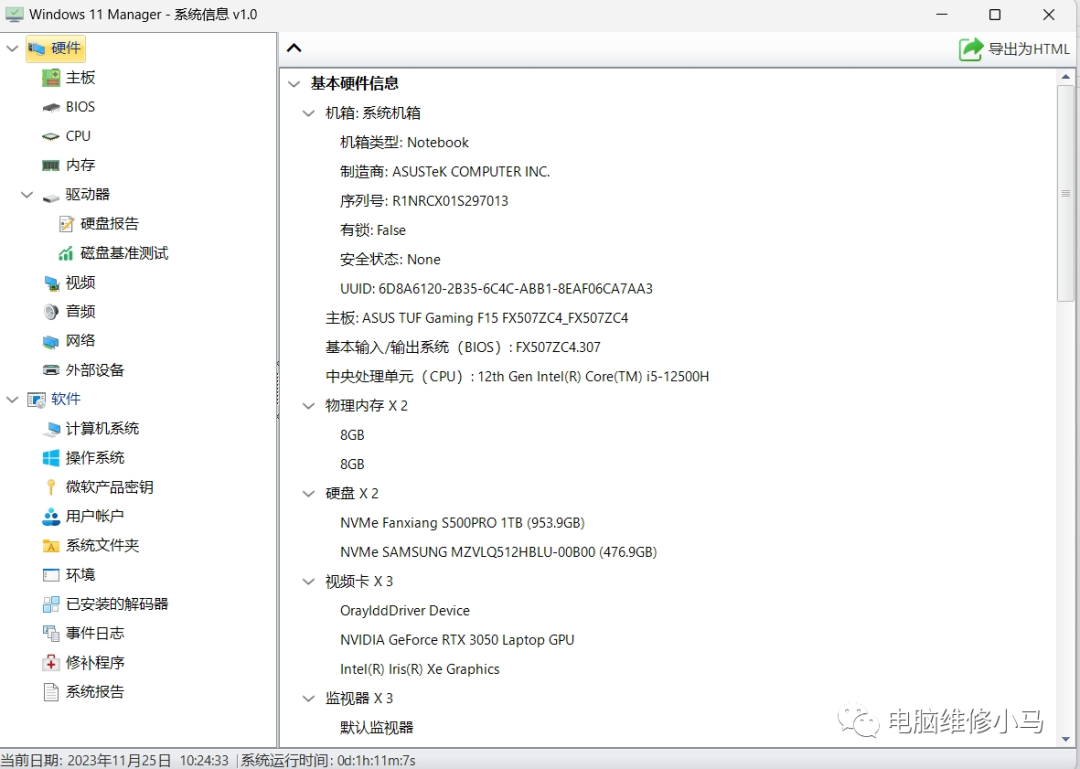Image resolution: width=1080 pixels, height=769 pixels.
Task: Collapse the 硬盘 X 2 node
Action: pos(309,494)
